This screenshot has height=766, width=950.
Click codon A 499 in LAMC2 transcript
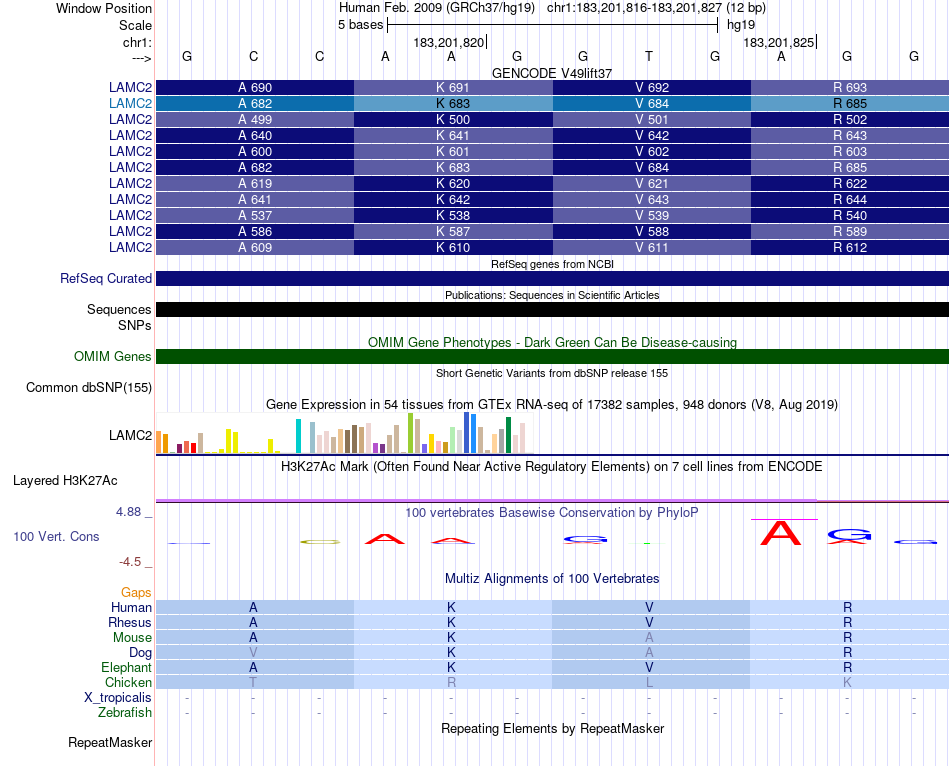pyautogui.click(x=255, y=119)
